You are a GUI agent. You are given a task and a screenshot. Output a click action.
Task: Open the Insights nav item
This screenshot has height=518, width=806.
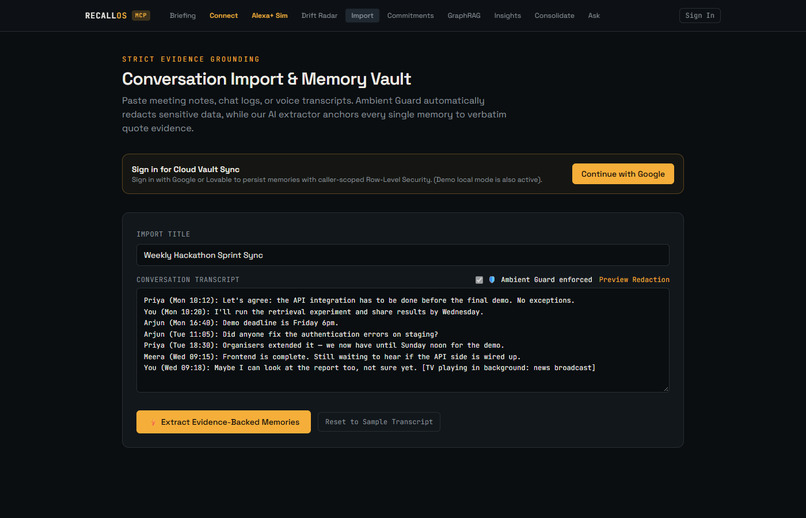click(507, 15)
